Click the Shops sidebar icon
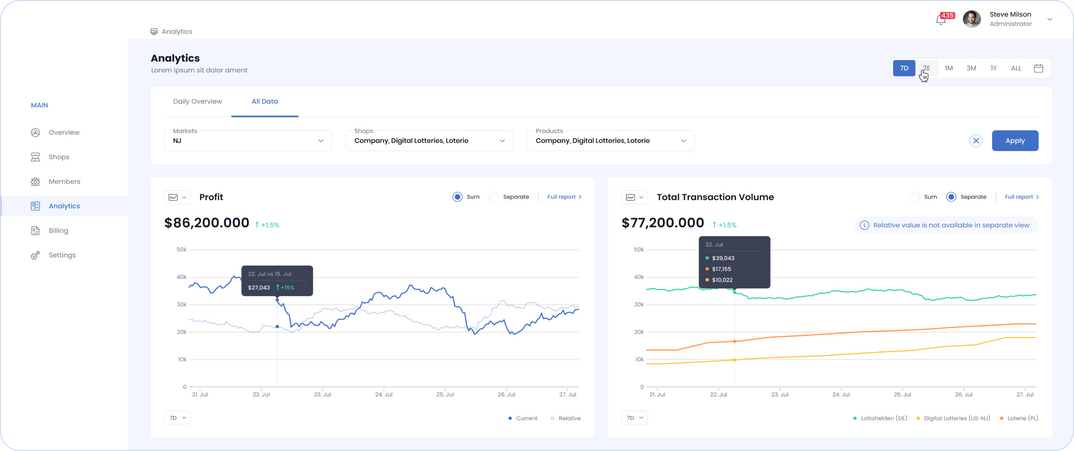 click(35, 157)
